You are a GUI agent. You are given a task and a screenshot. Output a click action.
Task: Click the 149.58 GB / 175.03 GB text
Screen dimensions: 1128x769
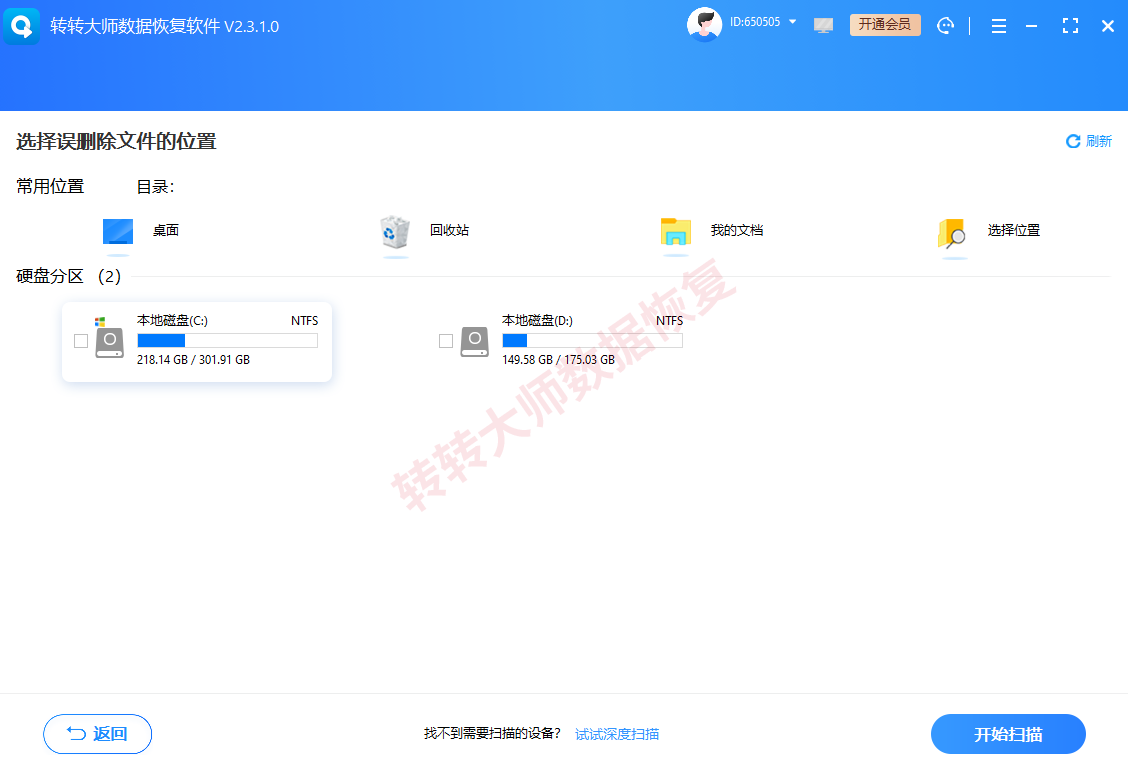pos(558,360)
